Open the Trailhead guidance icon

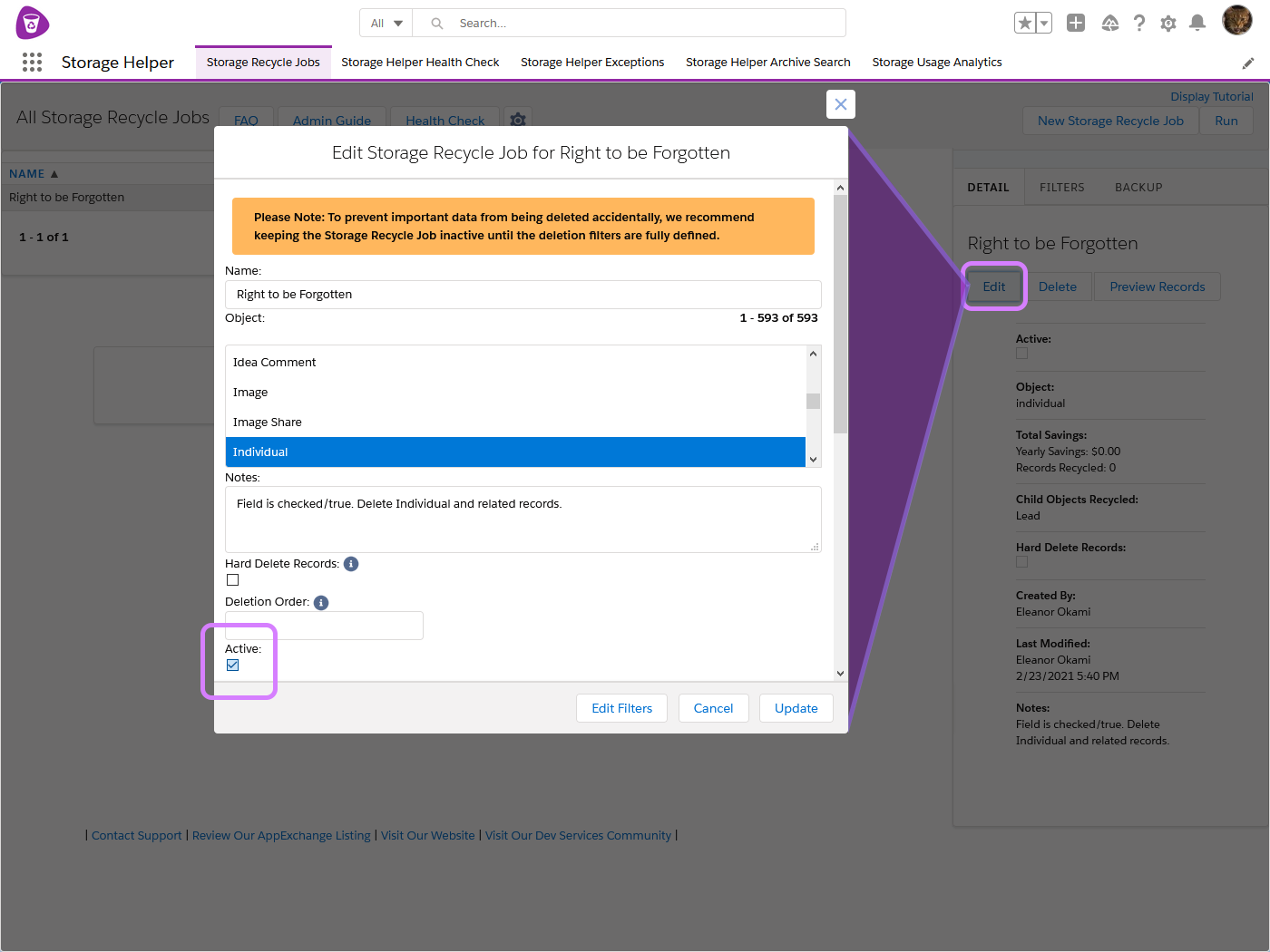coord(1110,23)
